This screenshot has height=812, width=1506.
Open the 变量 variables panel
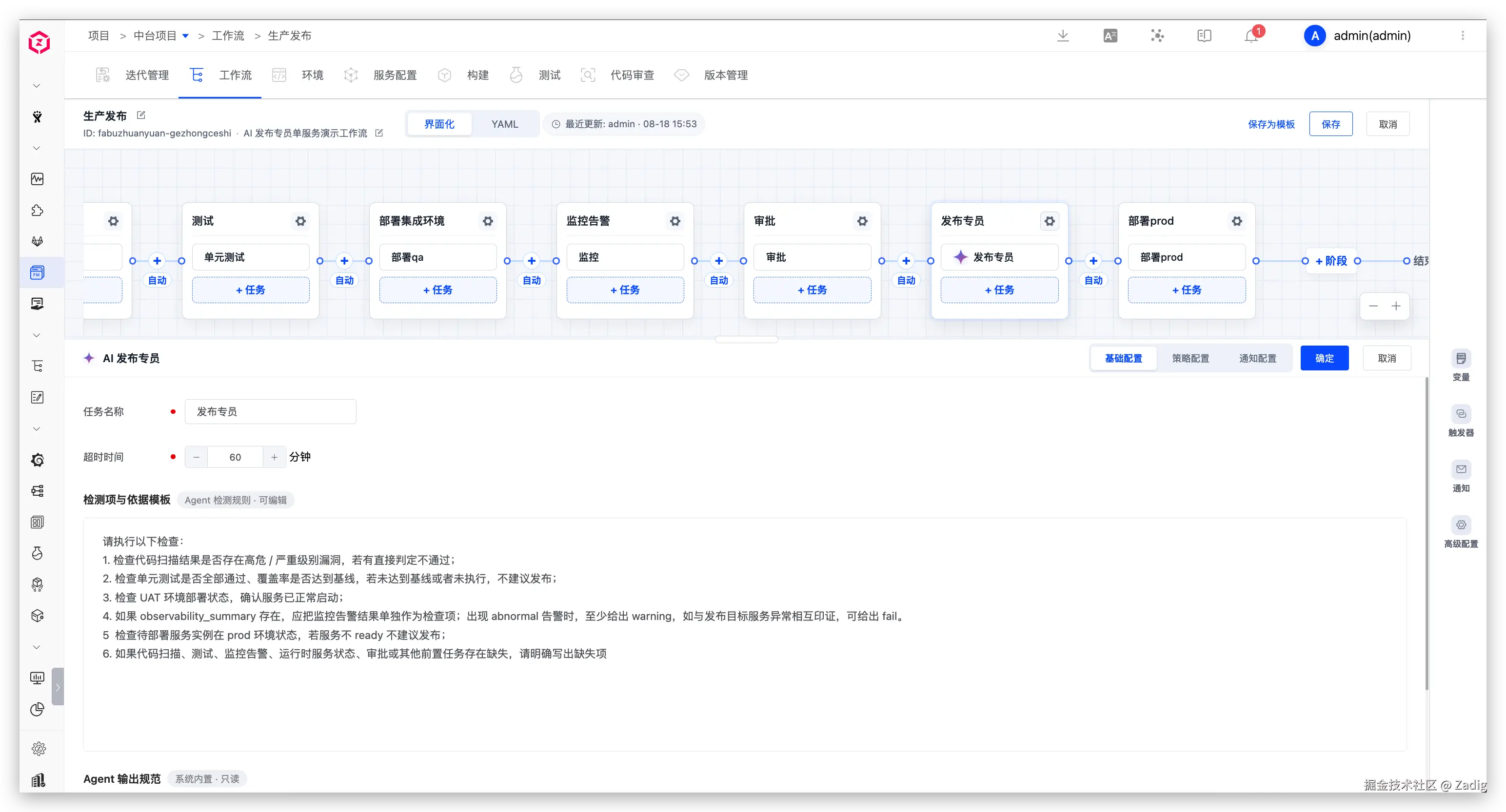point(1461,366)
